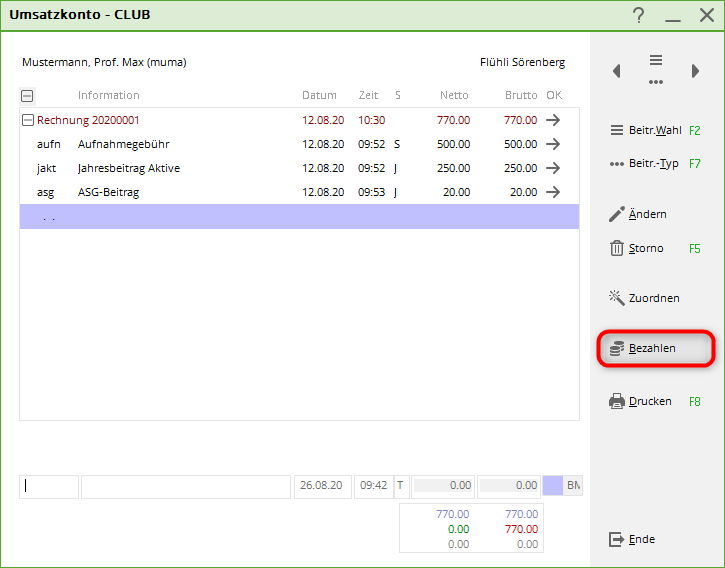
Task: Click the arrow in Aufnahmegebühr row
Action: (553, 144)
